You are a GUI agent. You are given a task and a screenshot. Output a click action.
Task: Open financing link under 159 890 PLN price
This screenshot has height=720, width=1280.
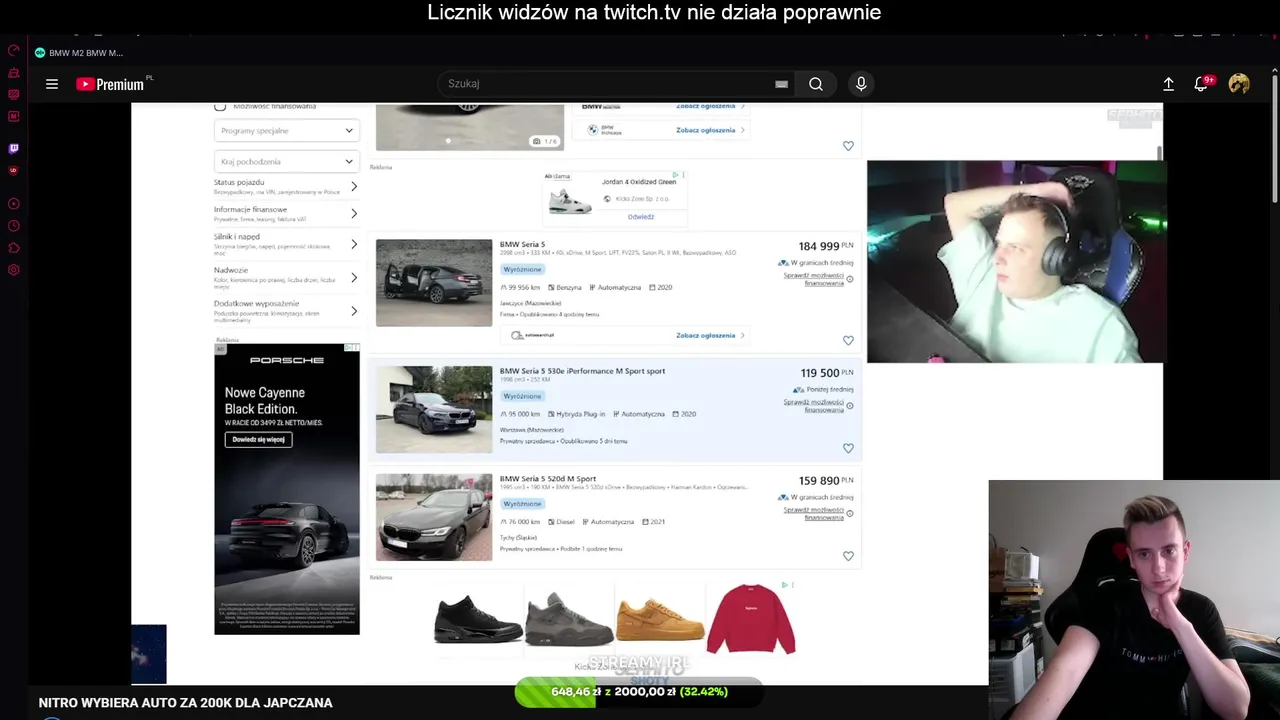[x=813, y=514]
